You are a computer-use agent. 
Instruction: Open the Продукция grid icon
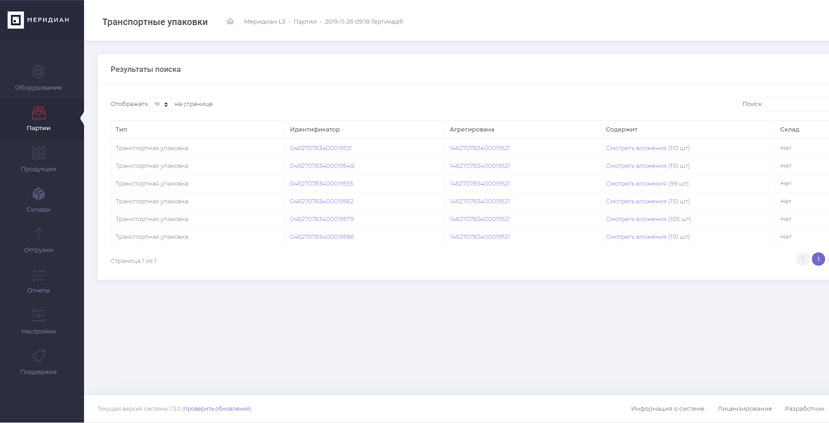point(39,153)
